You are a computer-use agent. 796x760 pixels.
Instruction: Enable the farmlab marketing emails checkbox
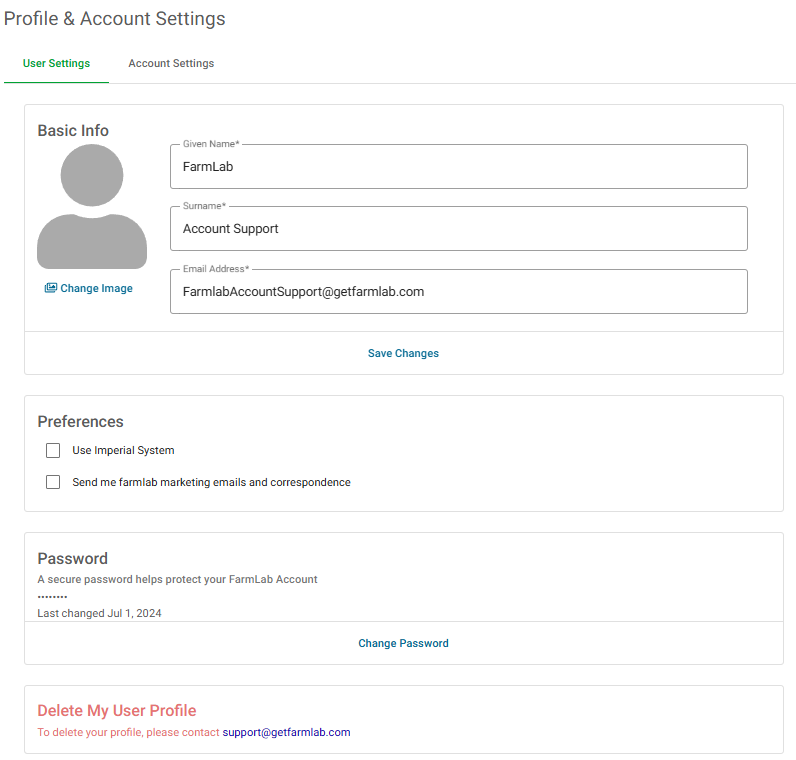[53, 483]
